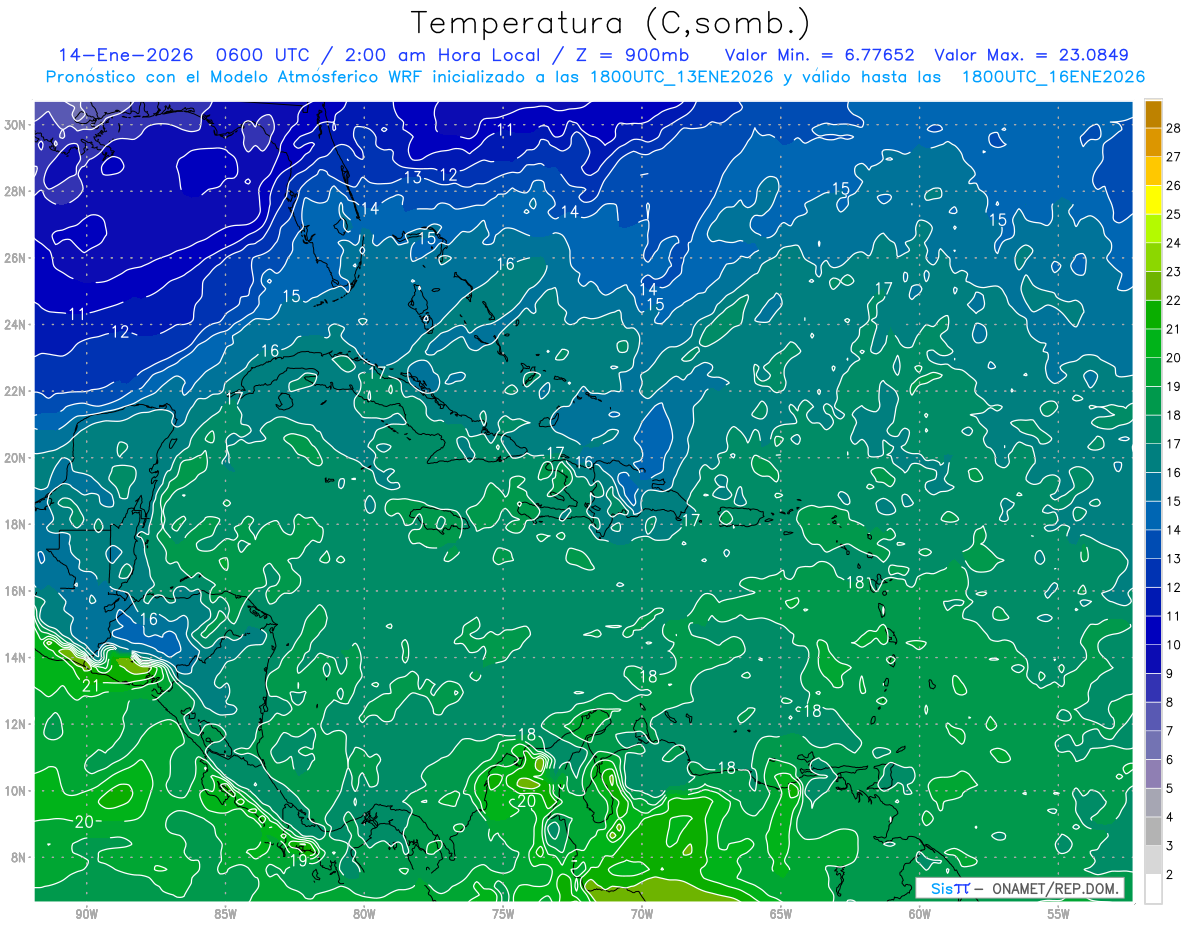The width and height of the screenshot is (1200, 927).
Task: Click the 26N latitude axis label
Action: point(16,258)
